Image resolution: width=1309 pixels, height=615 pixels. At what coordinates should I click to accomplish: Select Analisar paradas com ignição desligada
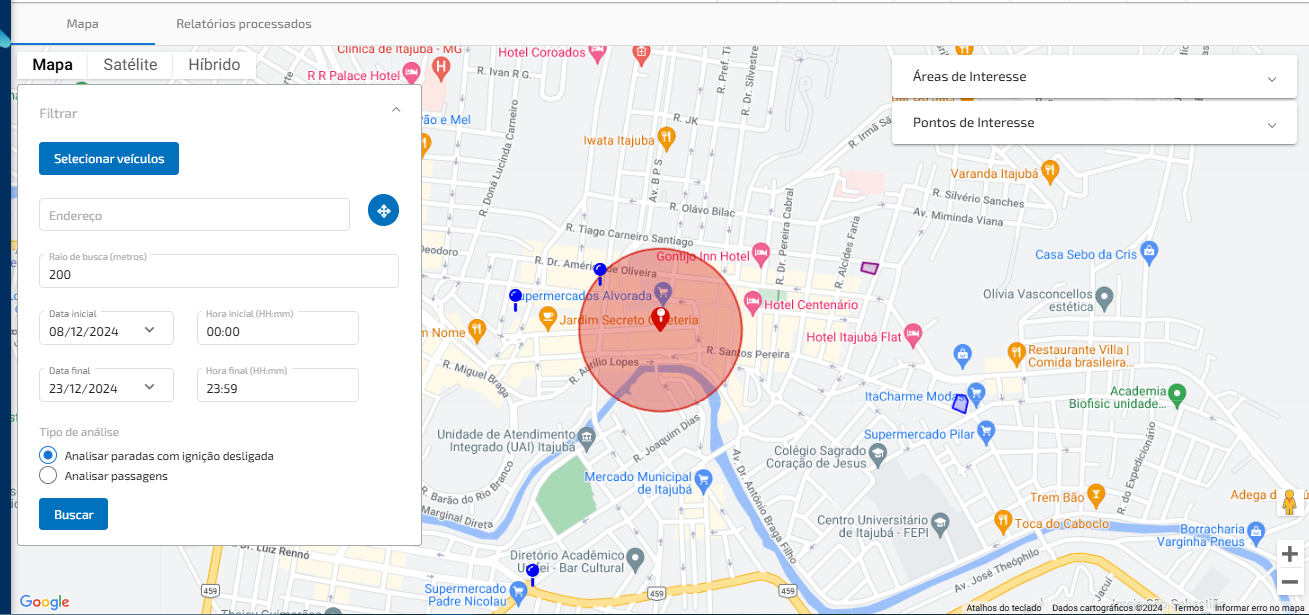48,455
